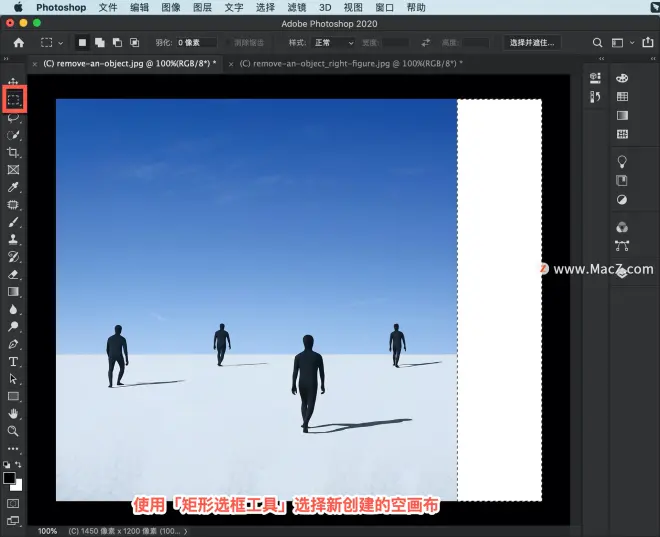Screen dimensions: 660x537
Task: Toggle Quick Mask mode
Action: [x=13, y=503]
